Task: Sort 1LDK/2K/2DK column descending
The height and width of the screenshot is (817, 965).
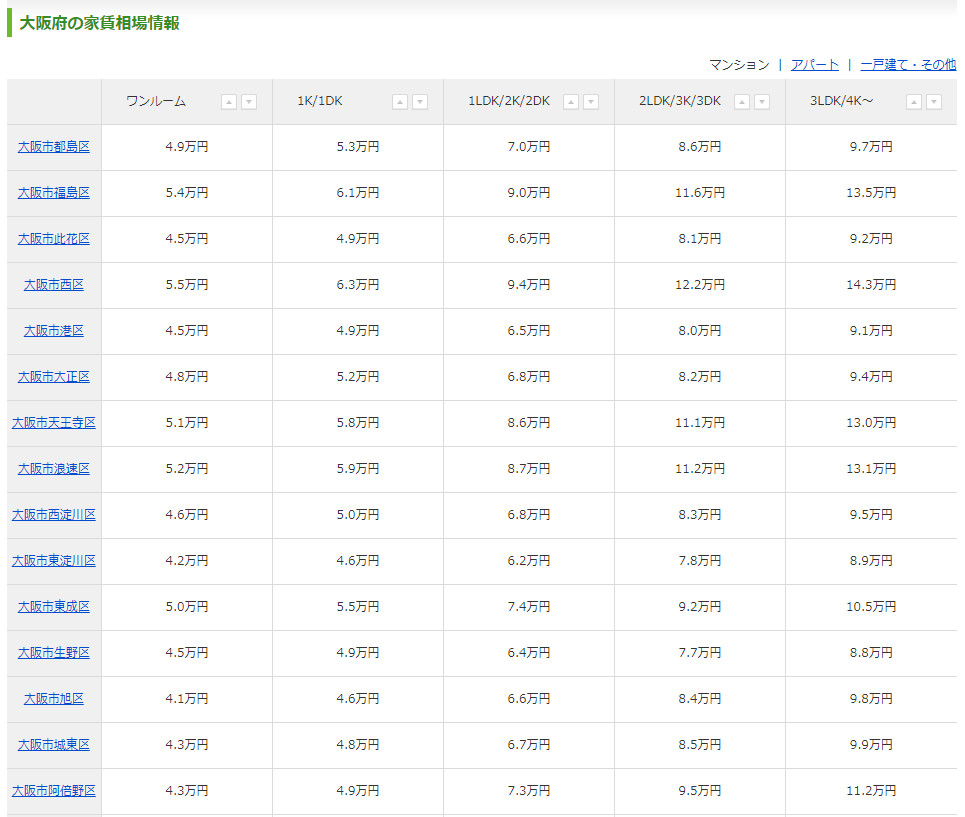Action: (591, 102)
